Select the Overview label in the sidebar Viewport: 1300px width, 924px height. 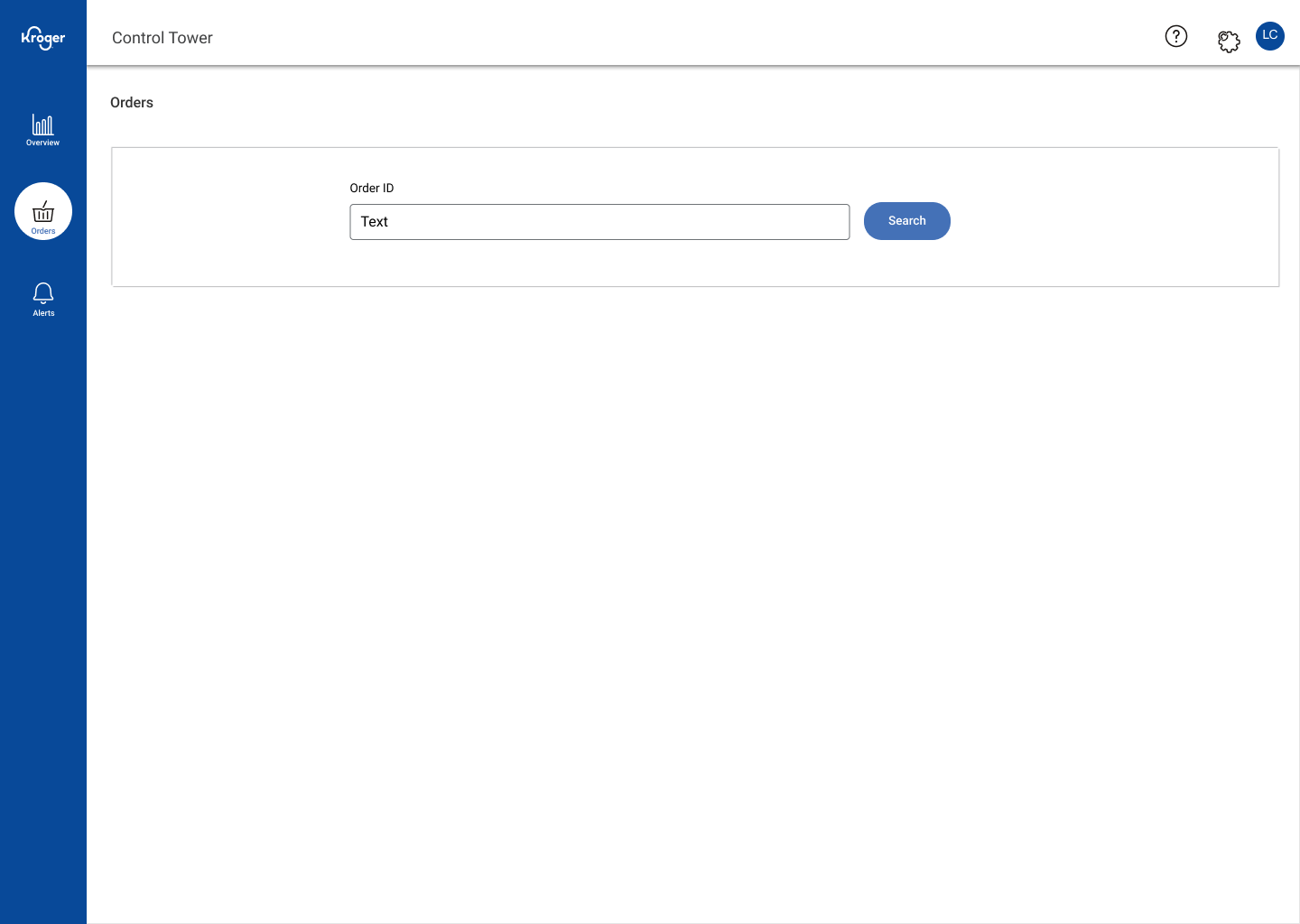click(x=42, y=143)
